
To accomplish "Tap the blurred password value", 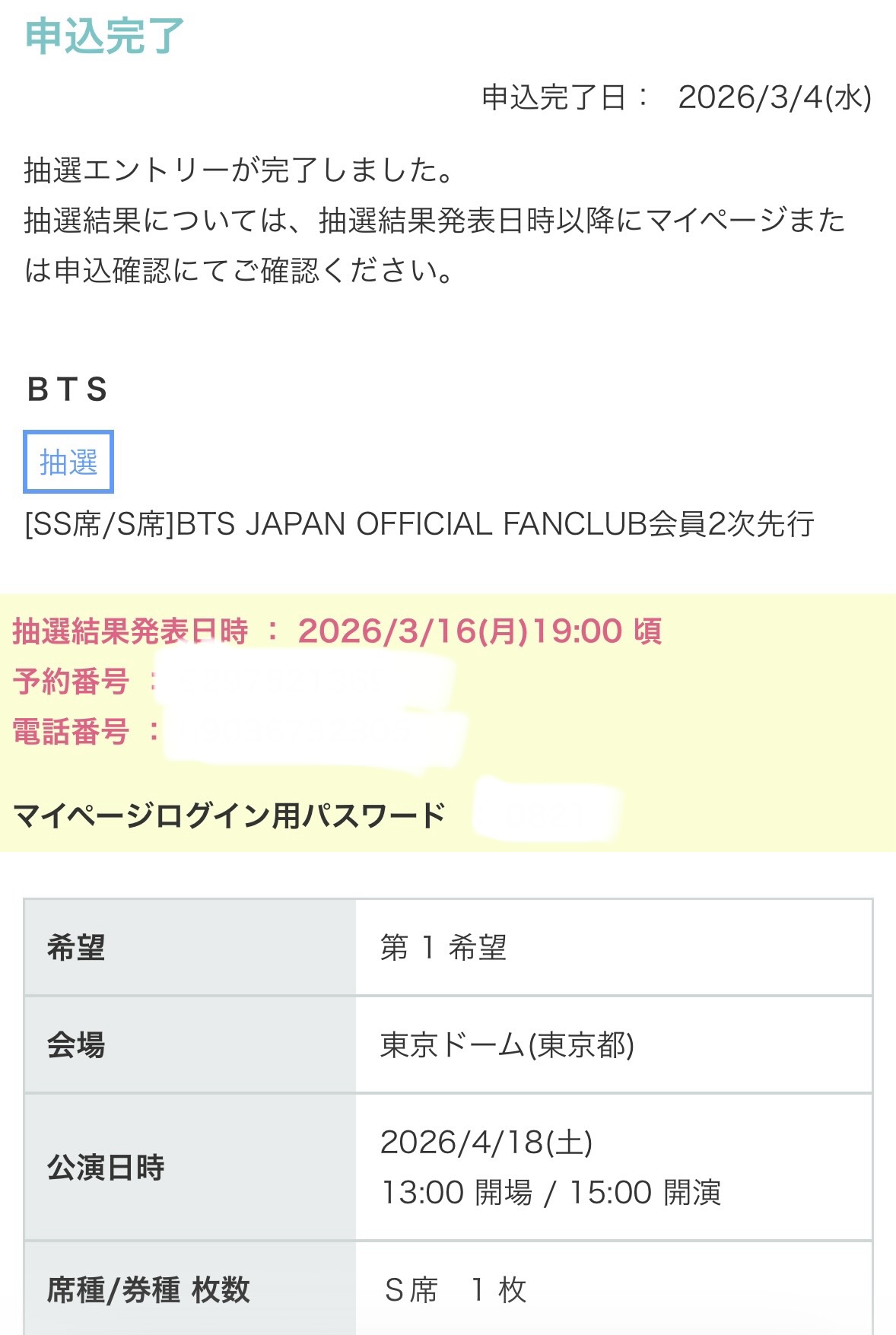I will click(546, 811).
